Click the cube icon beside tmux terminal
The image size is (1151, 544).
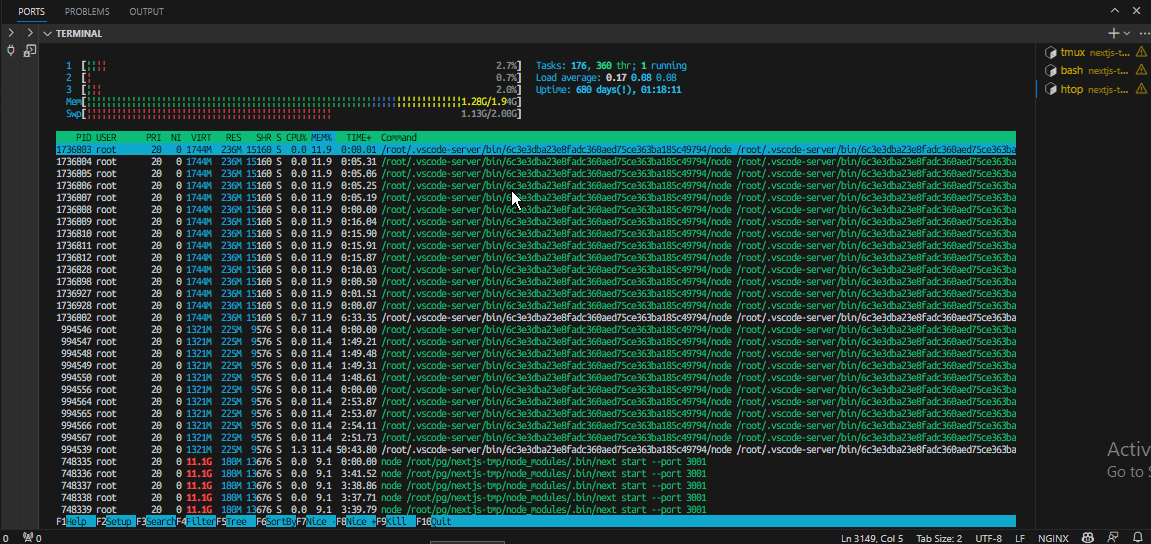click(x=1050, y=52)
